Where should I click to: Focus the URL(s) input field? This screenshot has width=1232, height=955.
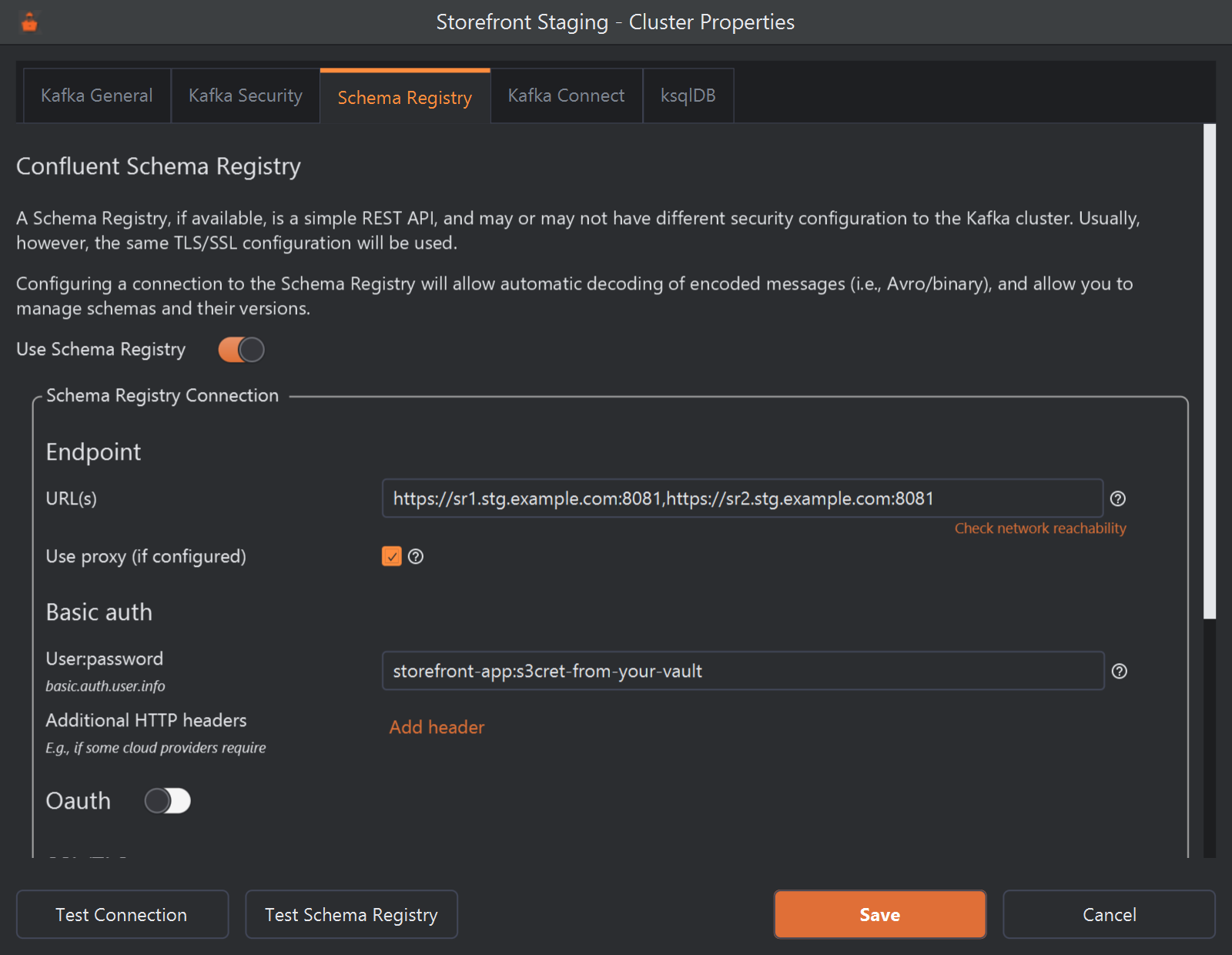(x=742, y=498)
